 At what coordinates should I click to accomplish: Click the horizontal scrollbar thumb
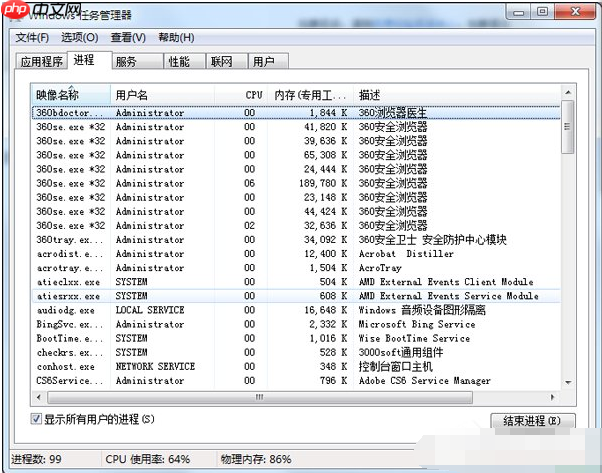click(260, 397)
